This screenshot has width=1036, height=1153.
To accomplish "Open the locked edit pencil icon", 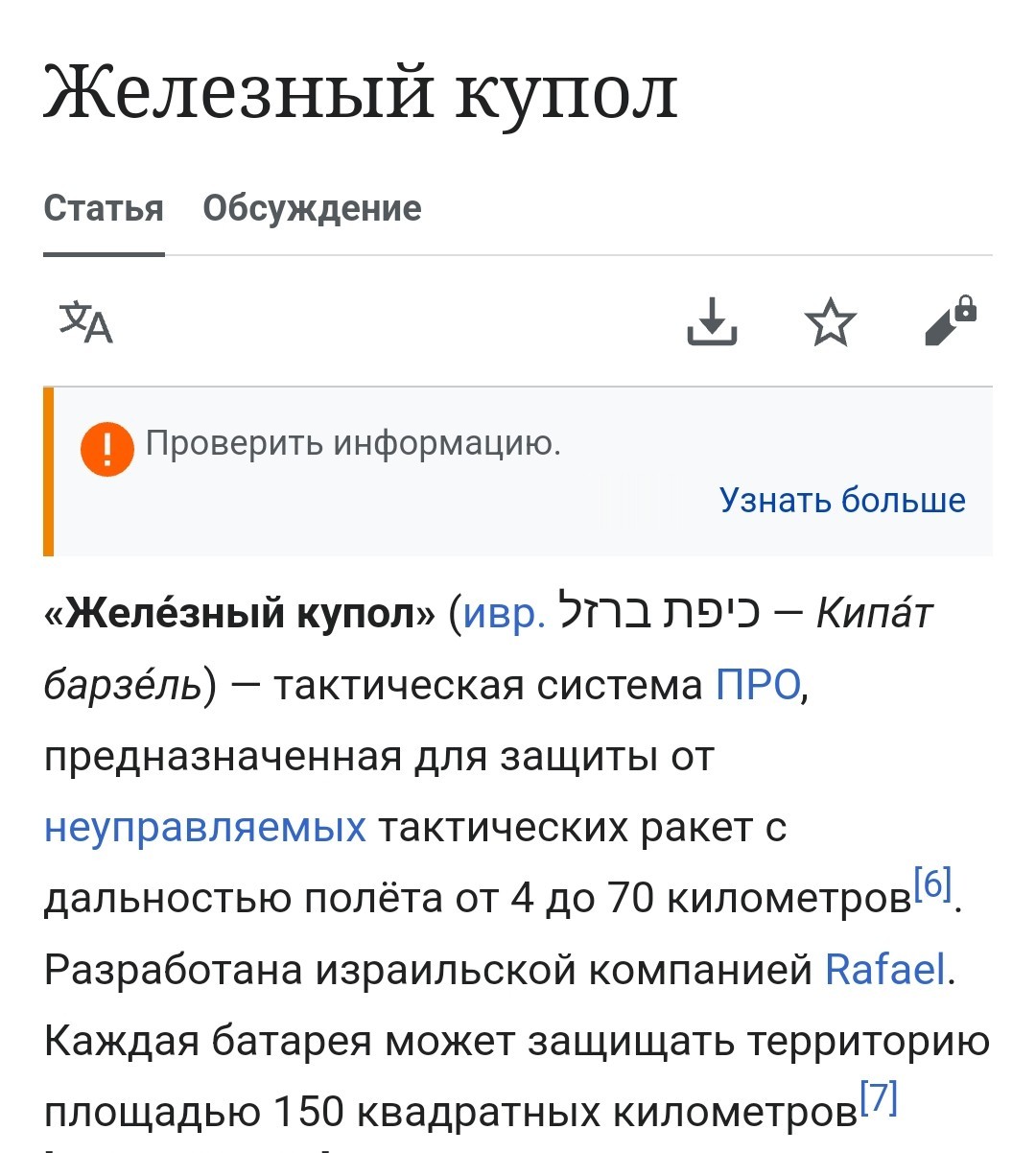I will [x=950, y=320].
